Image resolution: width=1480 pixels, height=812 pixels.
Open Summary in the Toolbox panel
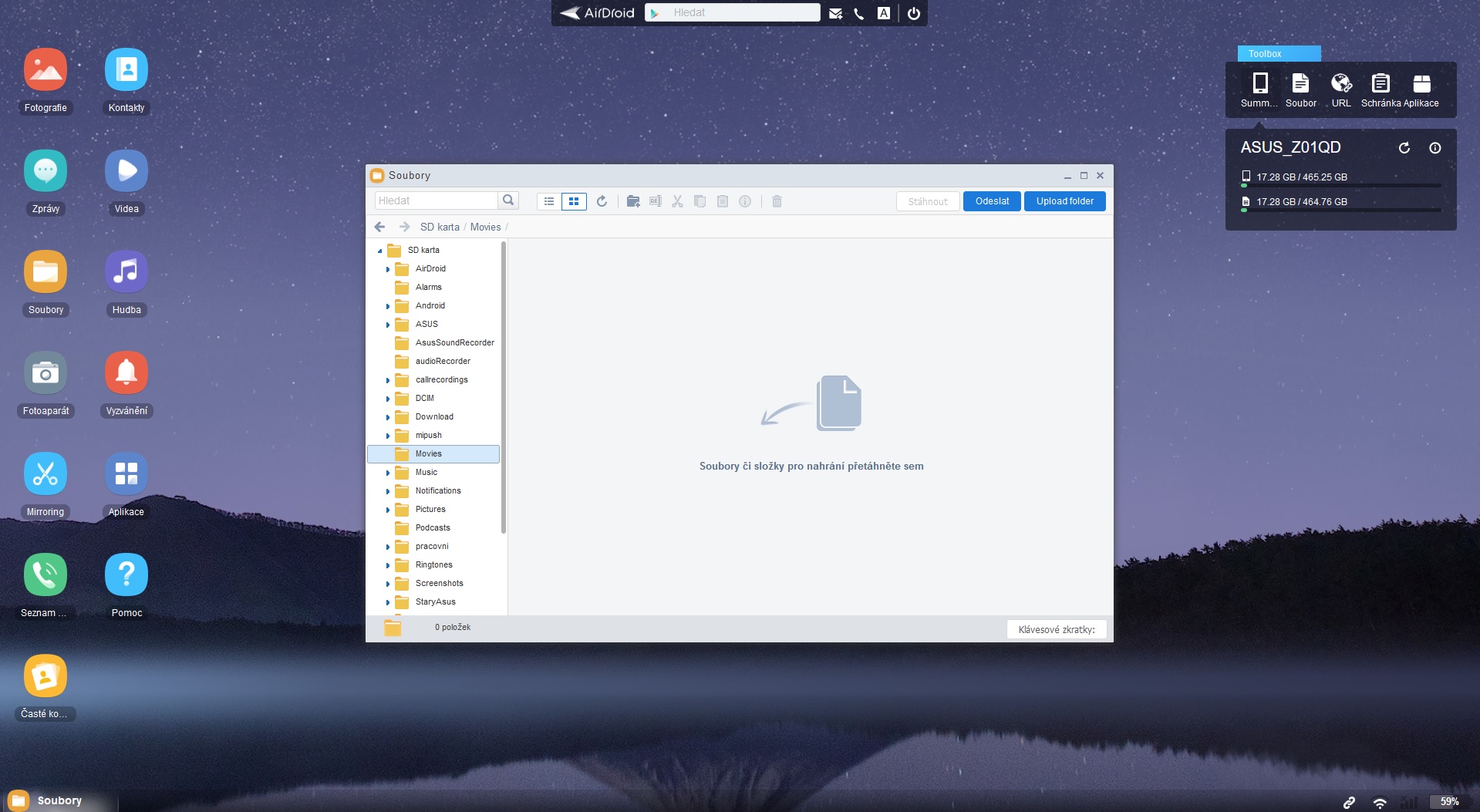pos(1259,90)
